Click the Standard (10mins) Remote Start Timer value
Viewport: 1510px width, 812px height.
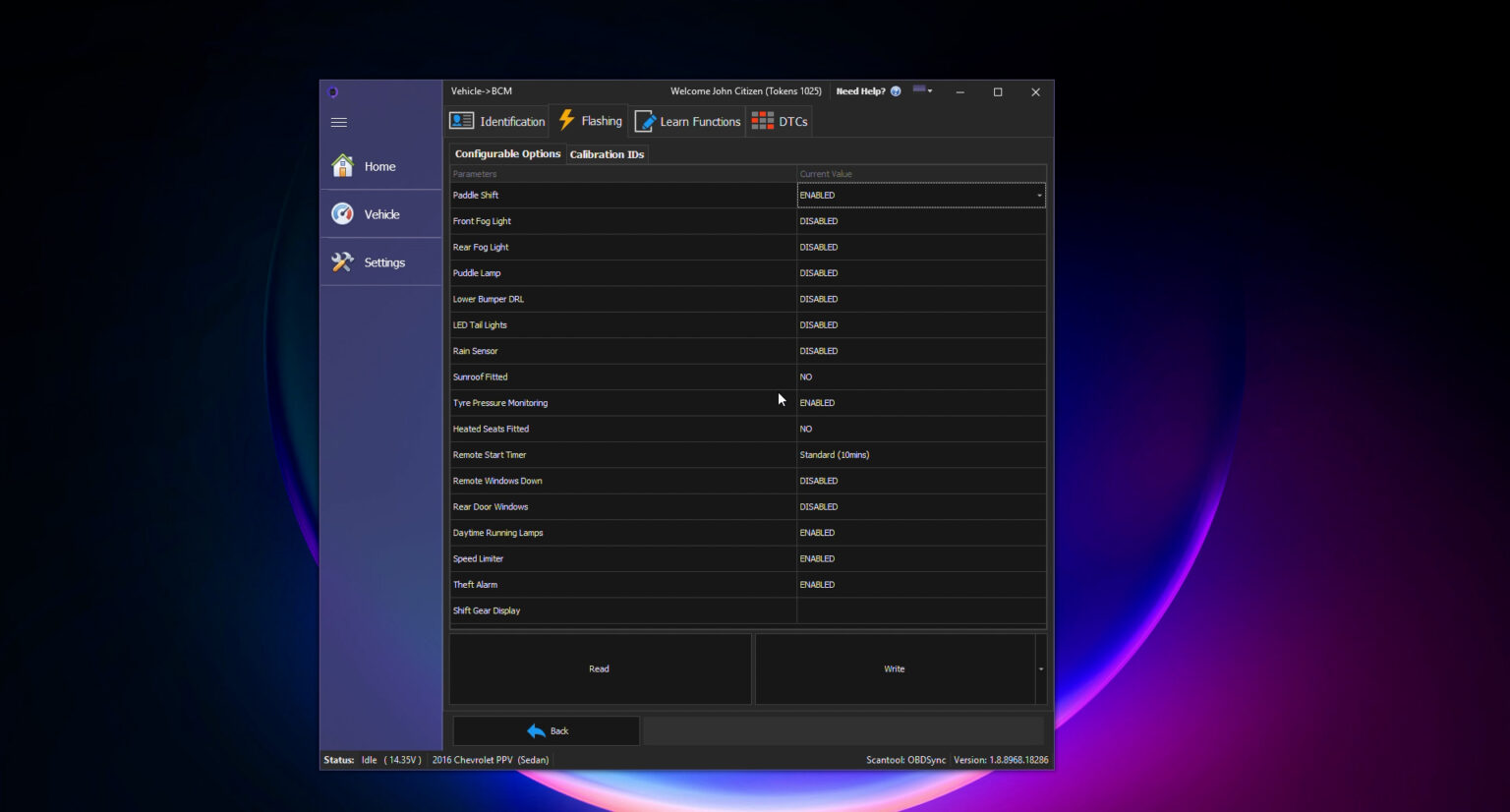tap(921, 455)
